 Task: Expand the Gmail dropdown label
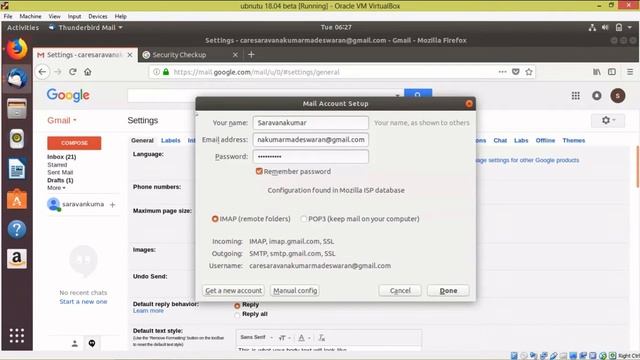tap(62, 120)
